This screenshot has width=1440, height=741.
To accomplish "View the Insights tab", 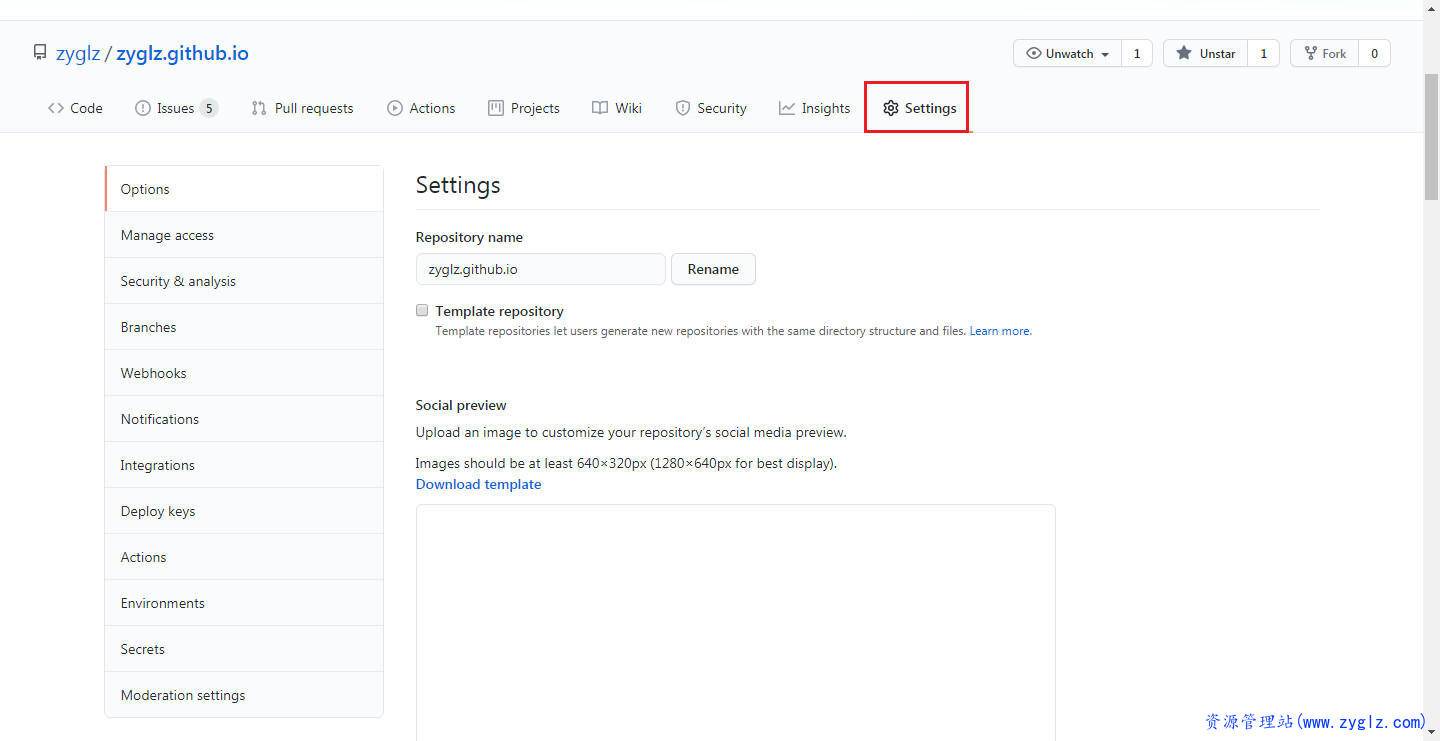I will (815, 108).
